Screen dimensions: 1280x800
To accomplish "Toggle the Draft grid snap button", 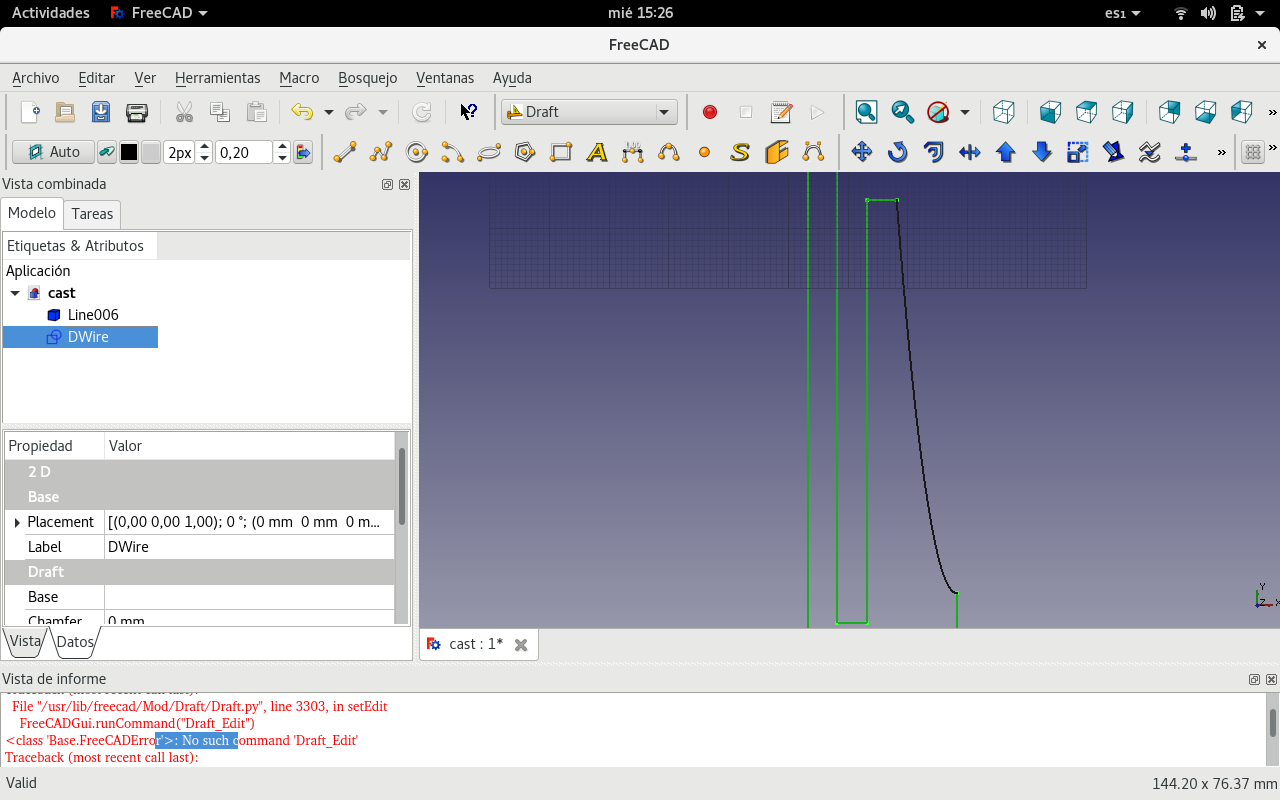I will coord(1252,152).
